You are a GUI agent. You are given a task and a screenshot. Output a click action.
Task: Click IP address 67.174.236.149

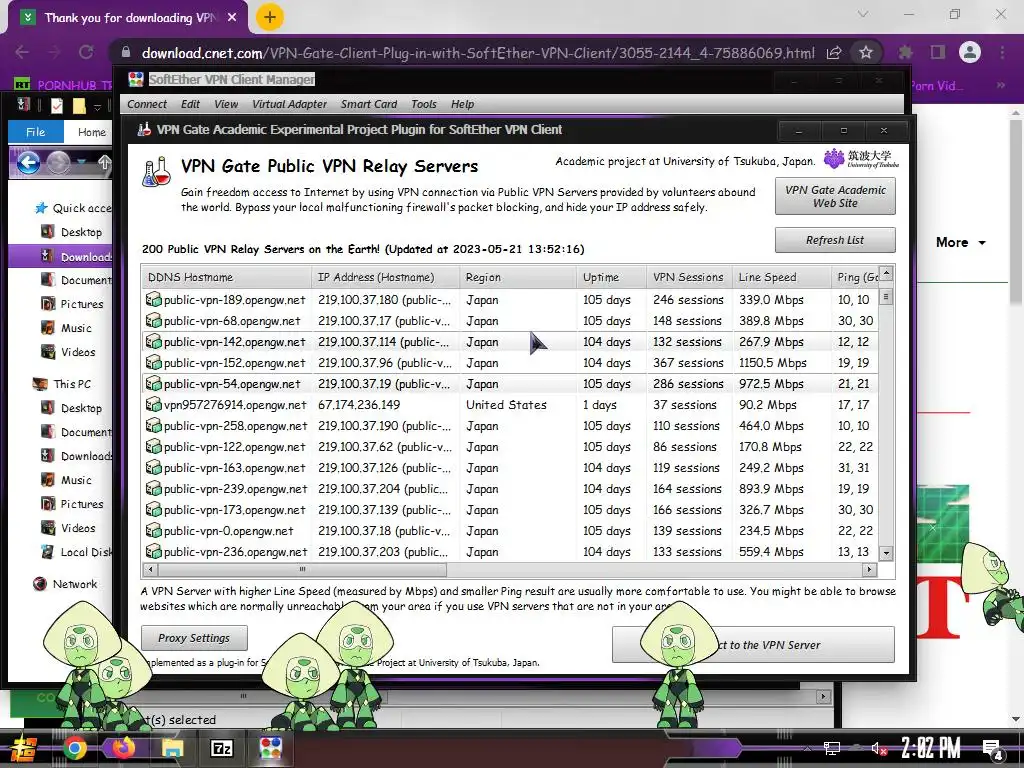359,405
